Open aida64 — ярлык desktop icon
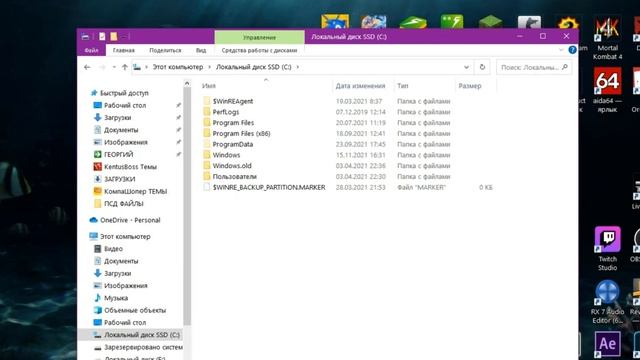 point(607,91)
